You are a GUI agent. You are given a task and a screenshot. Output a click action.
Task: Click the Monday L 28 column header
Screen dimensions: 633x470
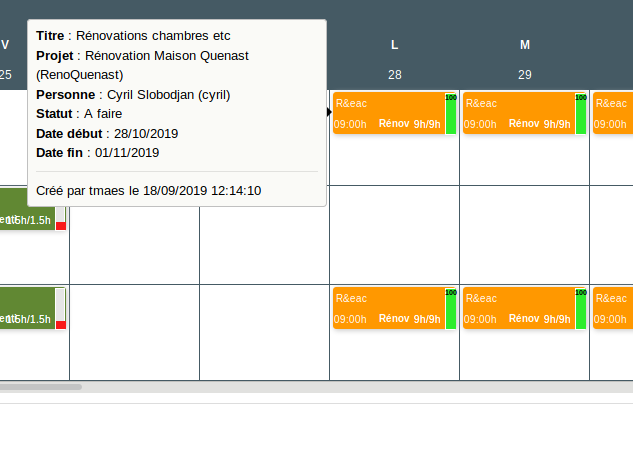click(x=395, y=60)
